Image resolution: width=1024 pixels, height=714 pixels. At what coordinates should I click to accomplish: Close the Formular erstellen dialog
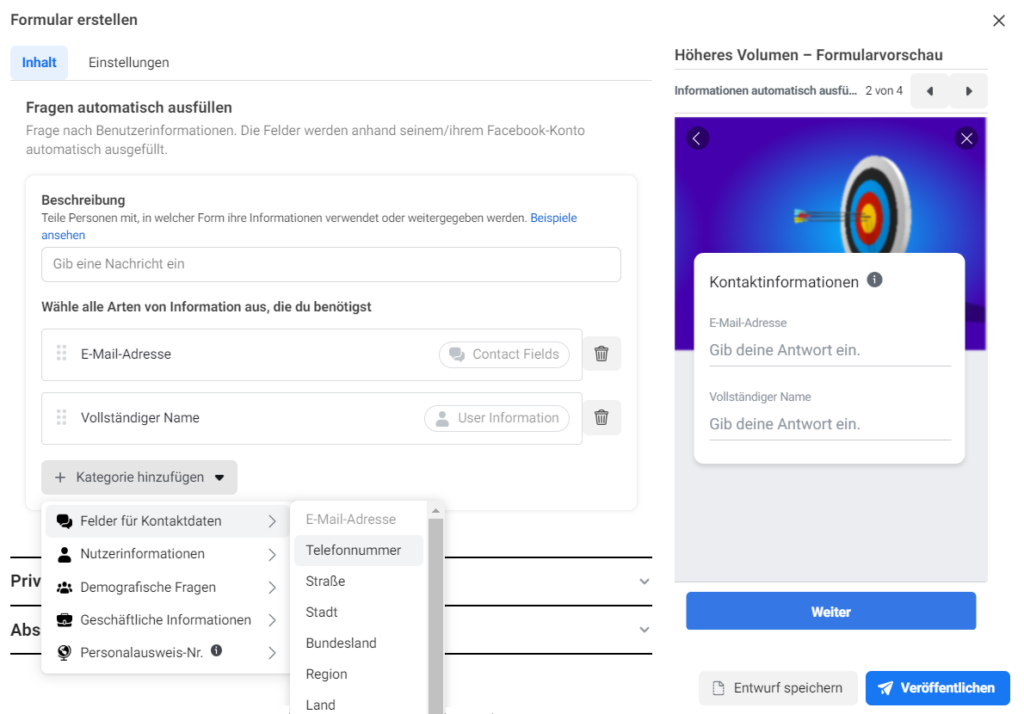click(x=999, y=21)
